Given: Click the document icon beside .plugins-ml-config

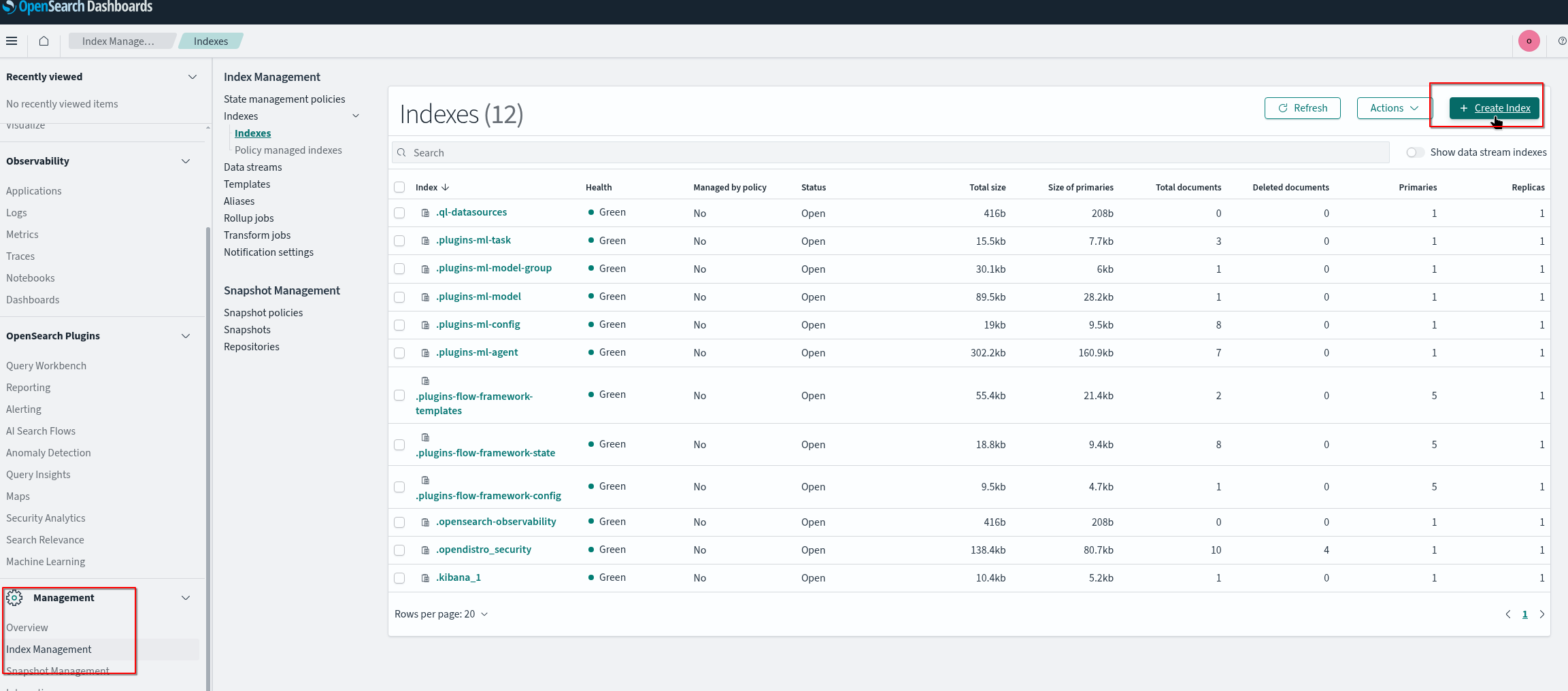Looking at the screenshot, I should [x=425, y=325].
